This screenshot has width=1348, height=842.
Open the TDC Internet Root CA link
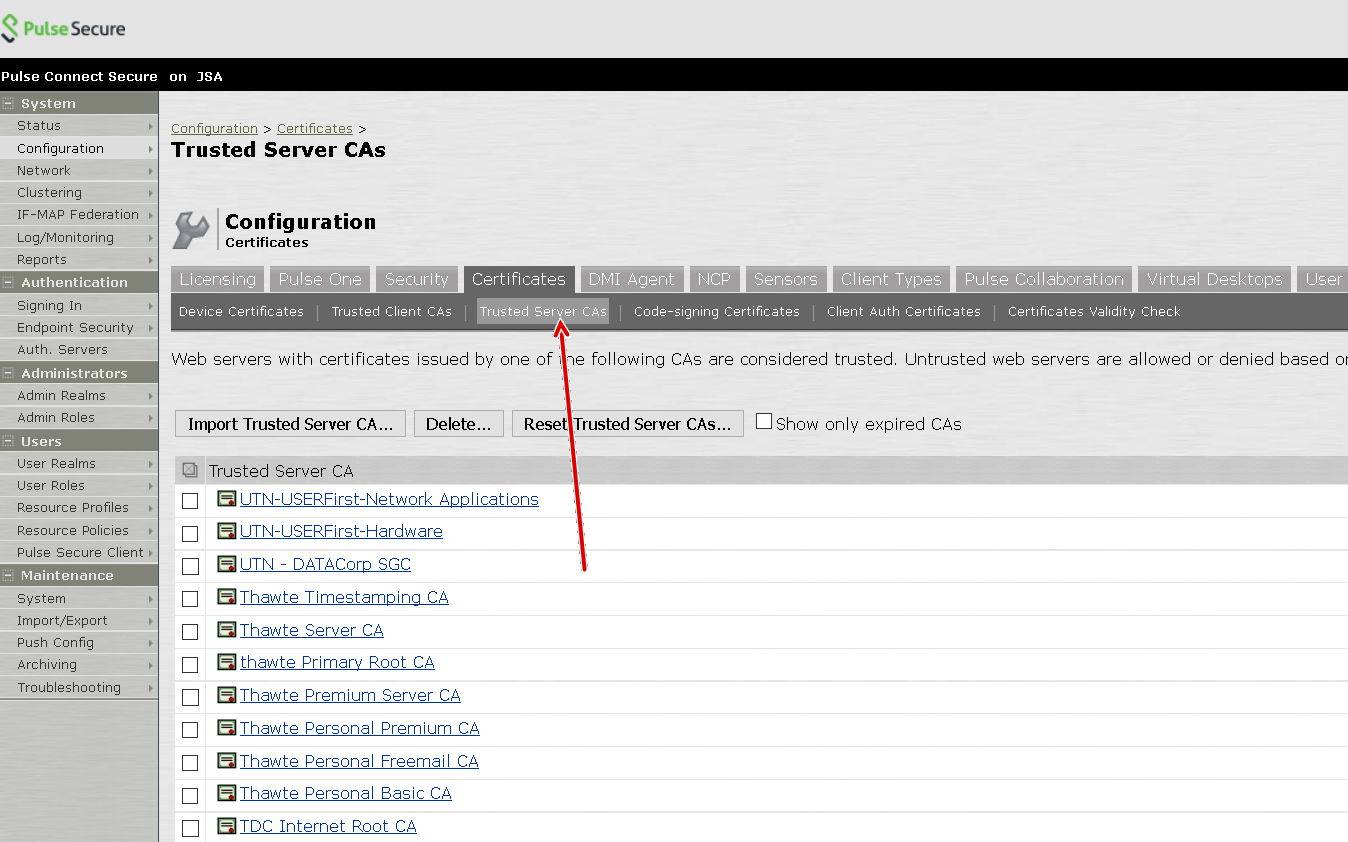328,826
